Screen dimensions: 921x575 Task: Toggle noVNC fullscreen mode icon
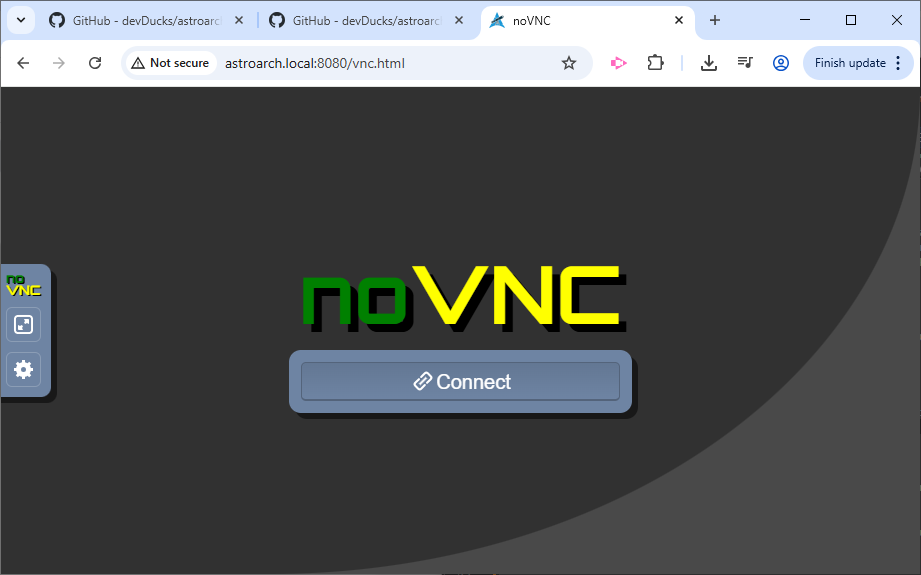pyautogui.click(x=23, y=324)
